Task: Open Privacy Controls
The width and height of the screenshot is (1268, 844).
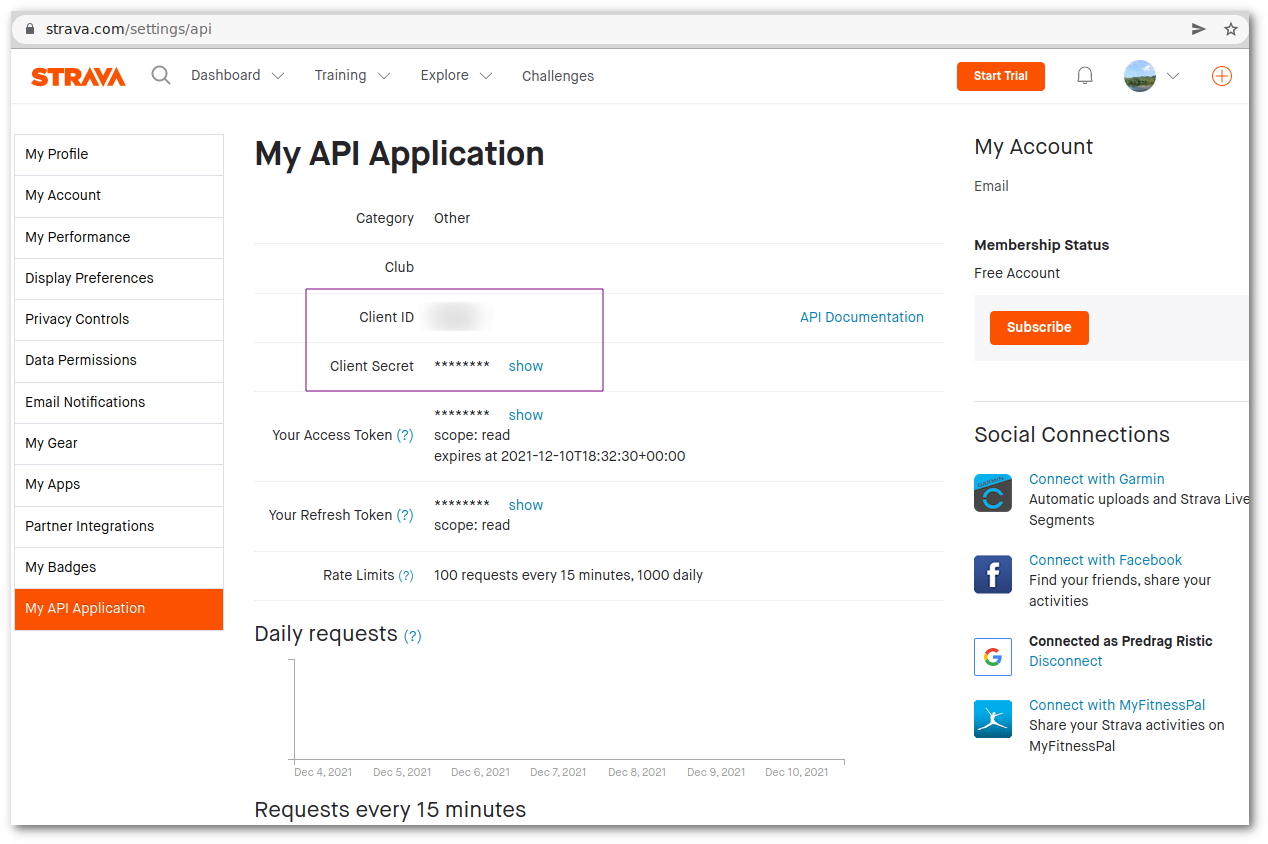Action: 119,320
